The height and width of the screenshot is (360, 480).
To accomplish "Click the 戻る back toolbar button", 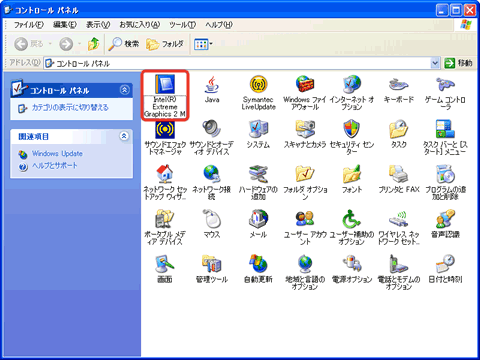I will [29, 44].
